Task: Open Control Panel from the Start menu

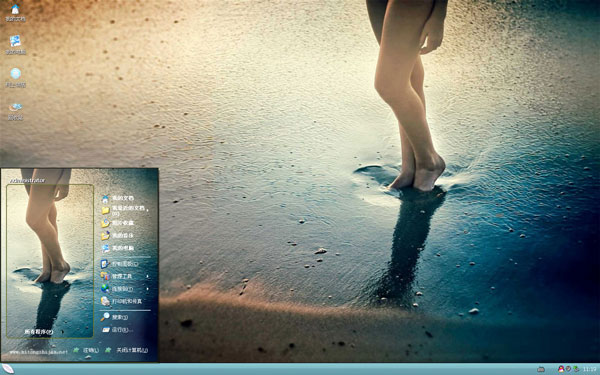Action: [x=119, y=264]
